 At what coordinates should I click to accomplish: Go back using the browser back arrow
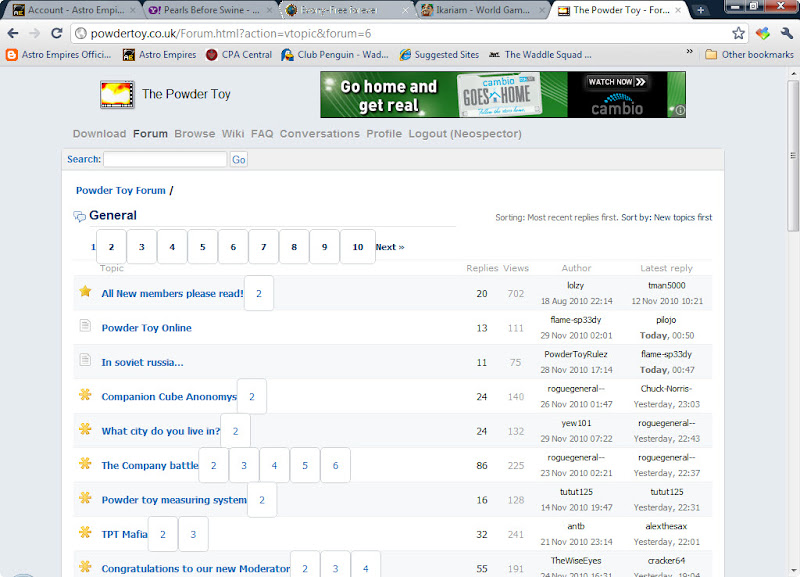click(x=13, y=34)
